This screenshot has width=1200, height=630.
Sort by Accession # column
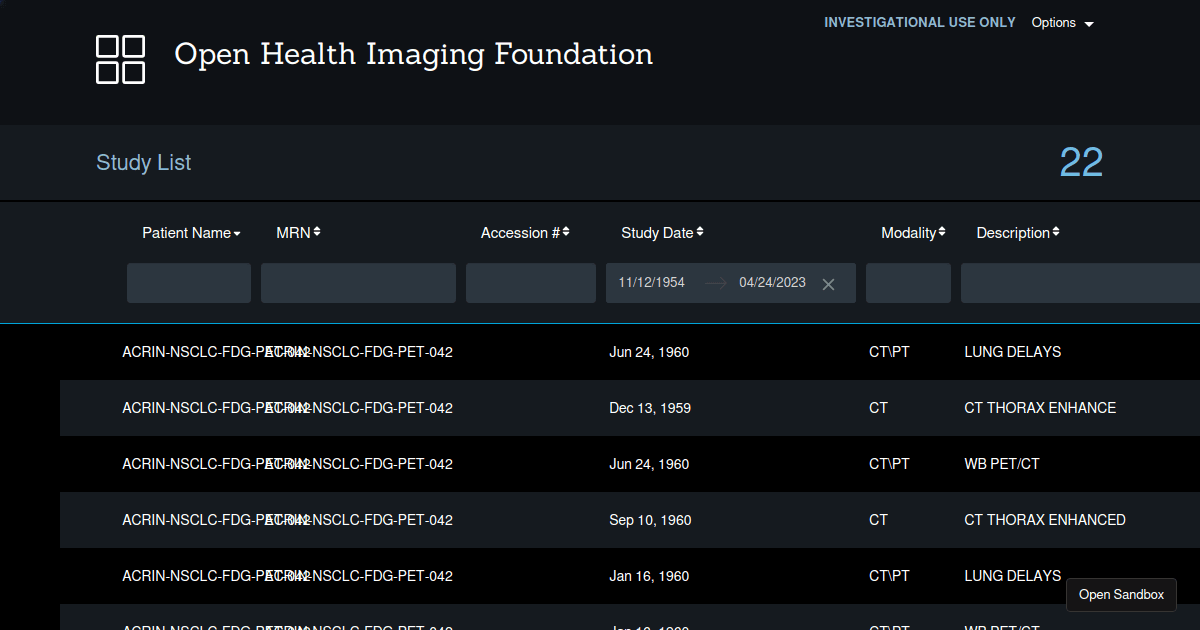[x=524, y=233]
